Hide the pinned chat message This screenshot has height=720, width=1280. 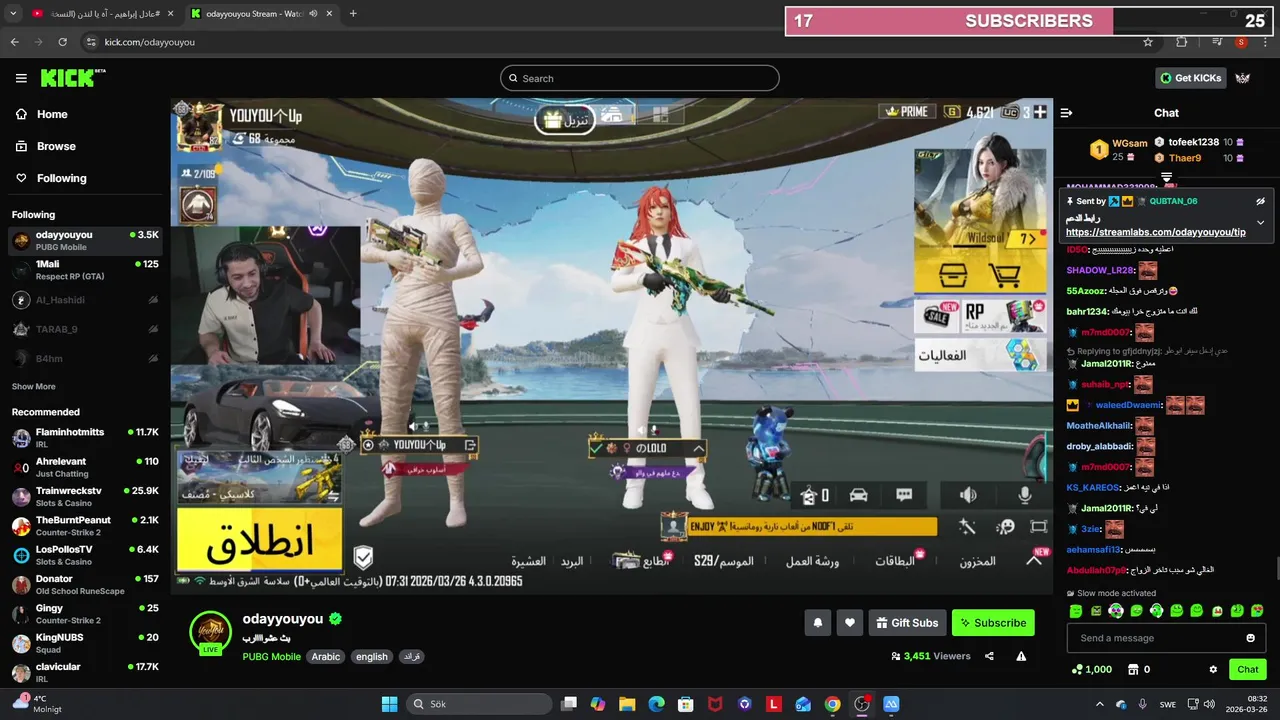1260,201
